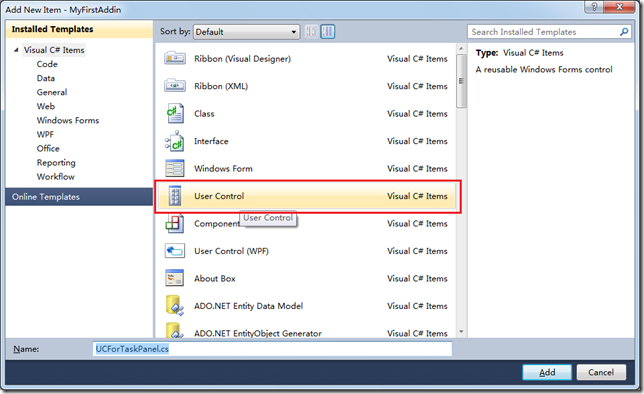Click the User Control (WPF) icon
The width and height of the screenshot is (644, 394).
pyautogui.click(x=175, y=251)
